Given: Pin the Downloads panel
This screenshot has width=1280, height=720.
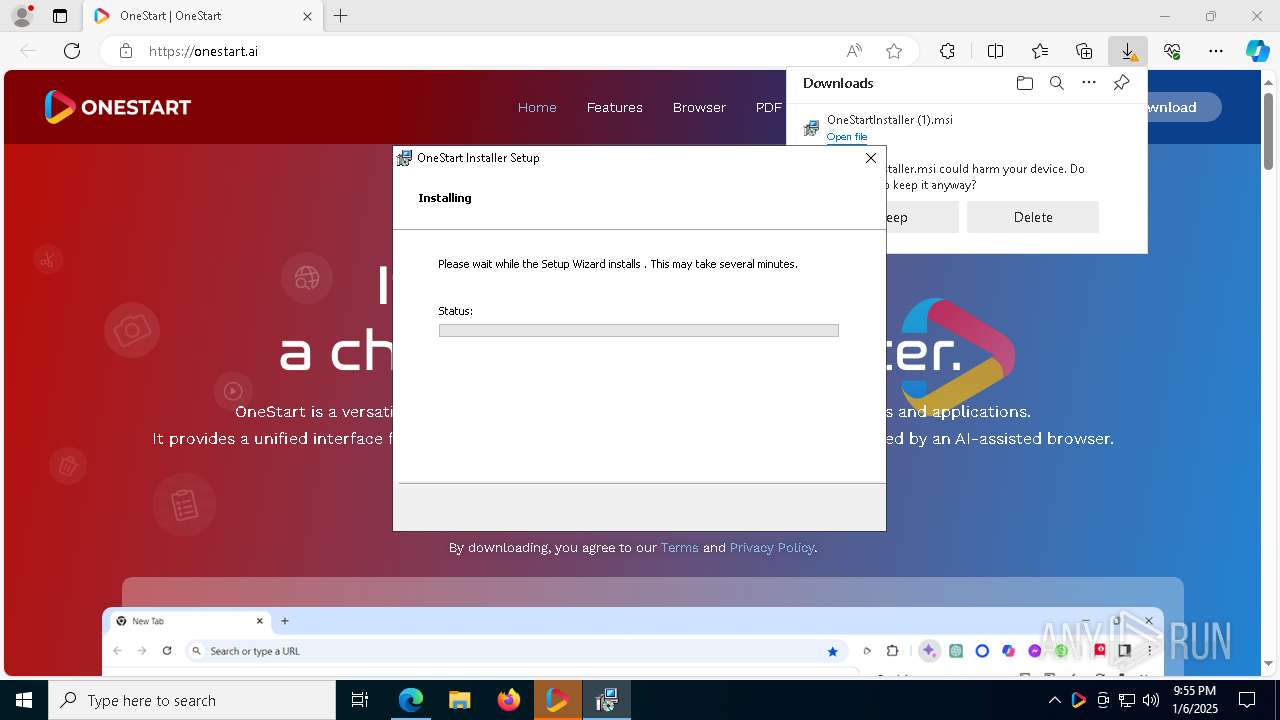Looking at the screenshot, I should click(x=1121, y=83).
